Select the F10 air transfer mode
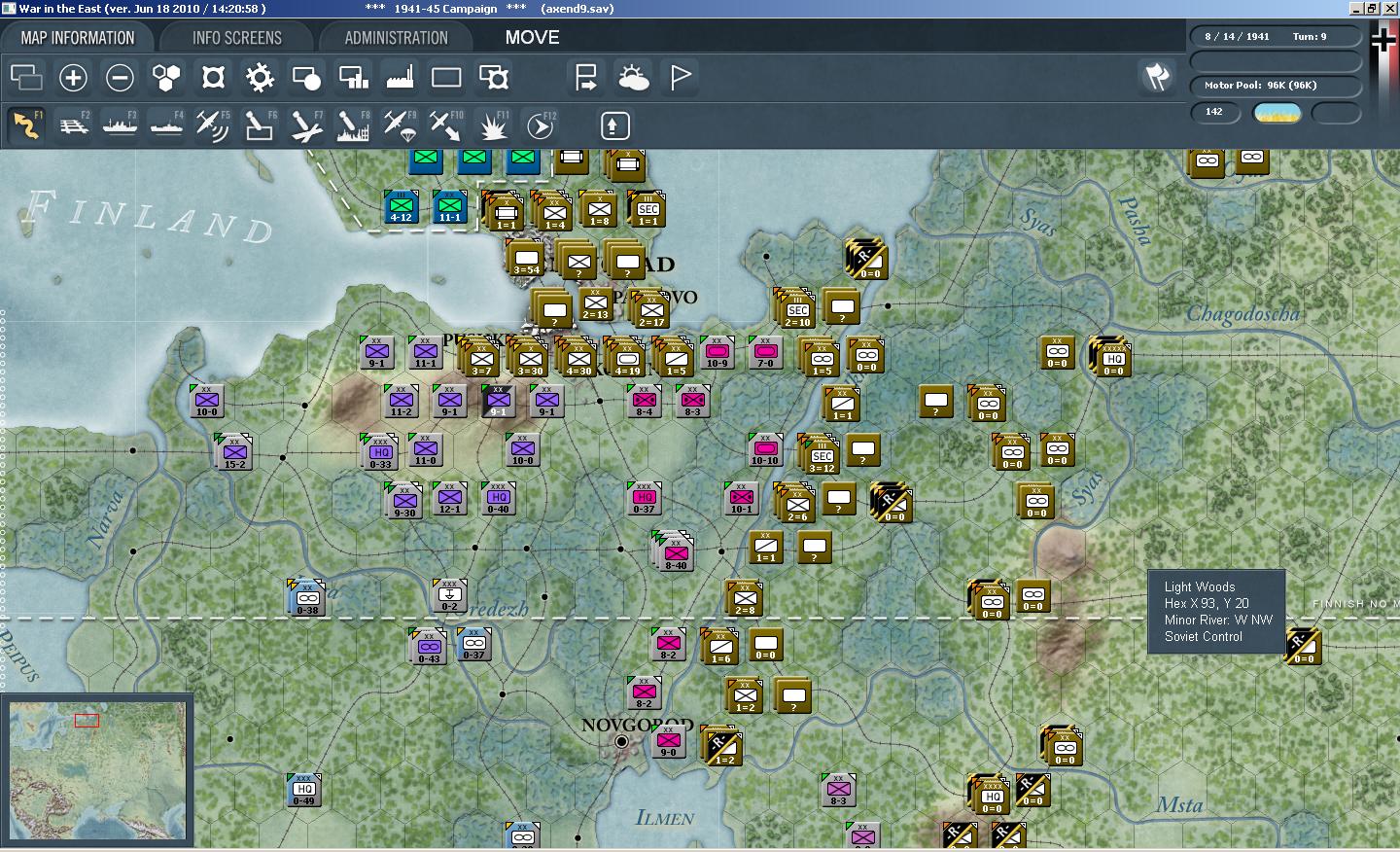1400x852 pixels. [x=446, y=125]
